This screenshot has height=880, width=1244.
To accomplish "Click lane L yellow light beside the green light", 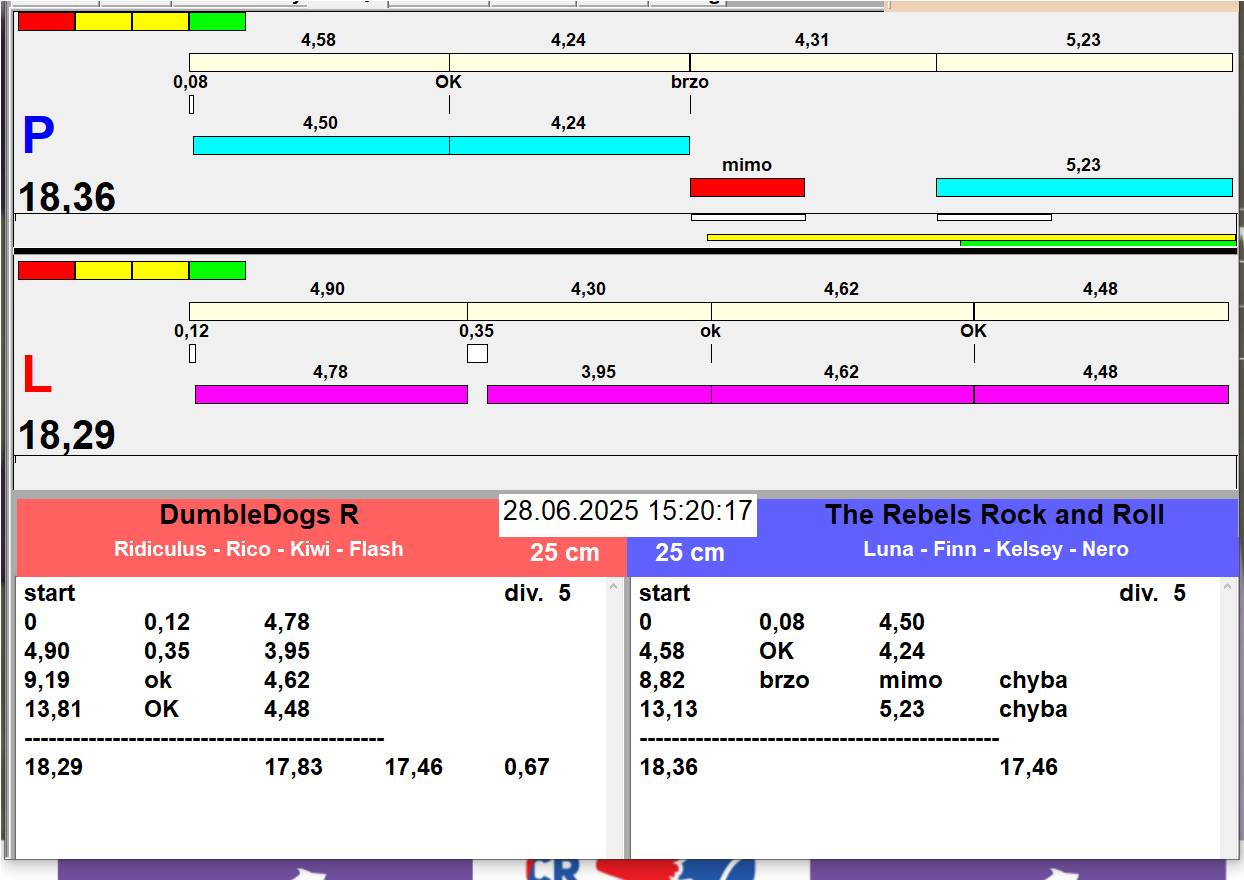I will 160,270.
